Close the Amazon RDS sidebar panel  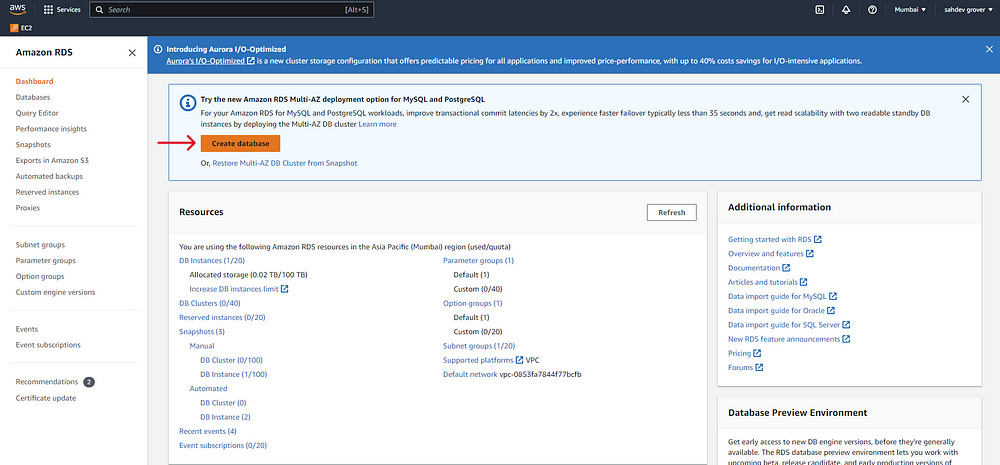132,53
